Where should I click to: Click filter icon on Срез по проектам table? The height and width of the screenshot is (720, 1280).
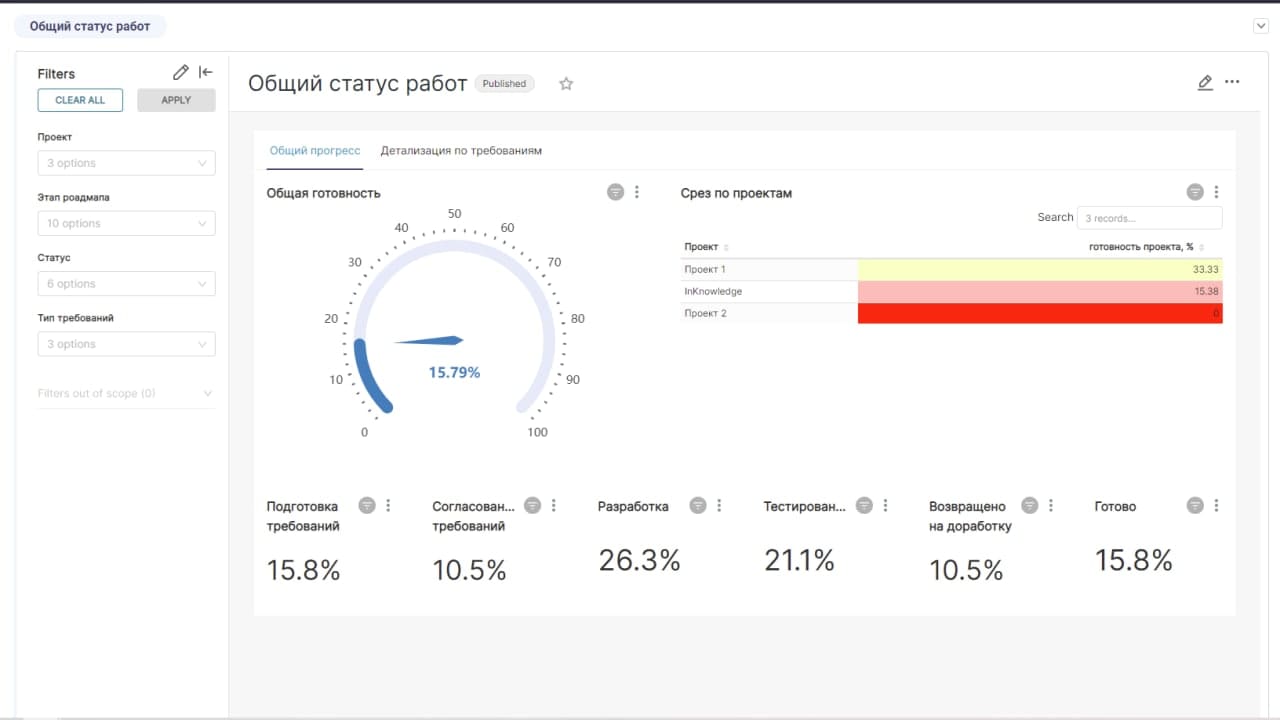(x=1195, y=192)
